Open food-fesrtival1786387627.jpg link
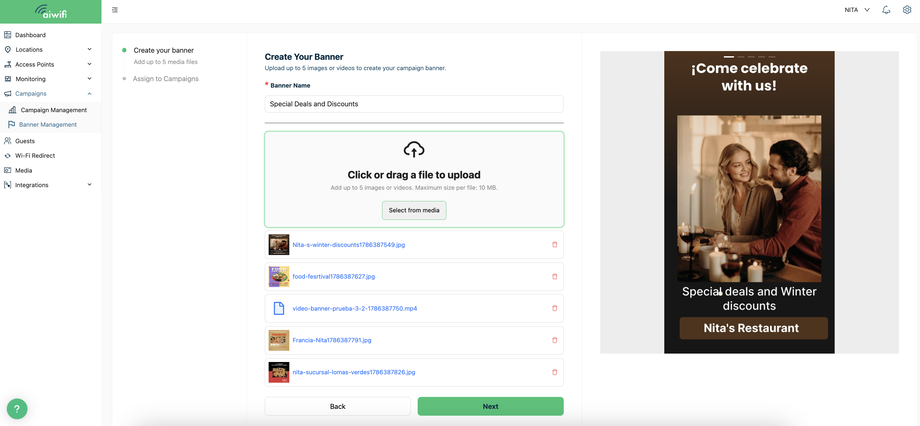This screenshot has height=426, width=920. pos(333,276)
